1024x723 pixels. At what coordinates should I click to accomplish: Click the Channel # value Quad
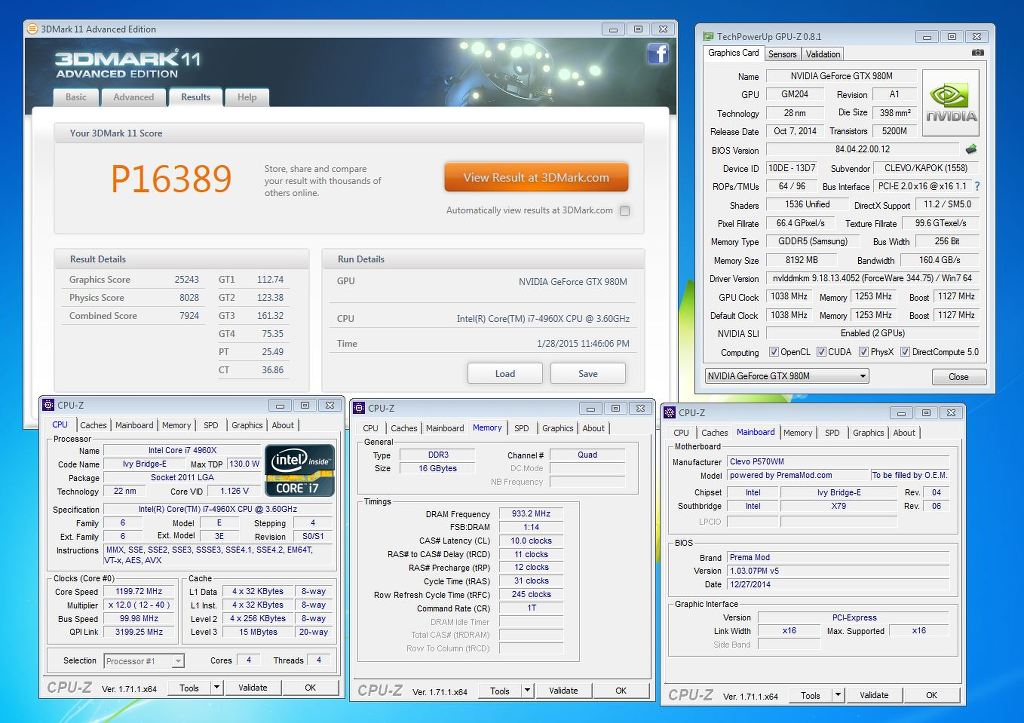coord(587,455)
